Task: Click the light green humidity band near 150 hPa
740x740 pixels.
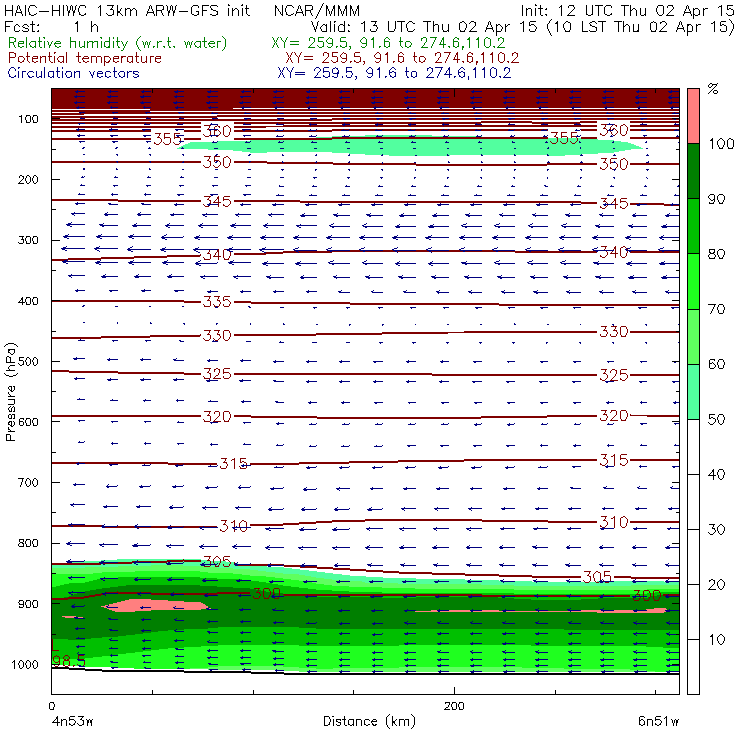Action: click(411, 145)
